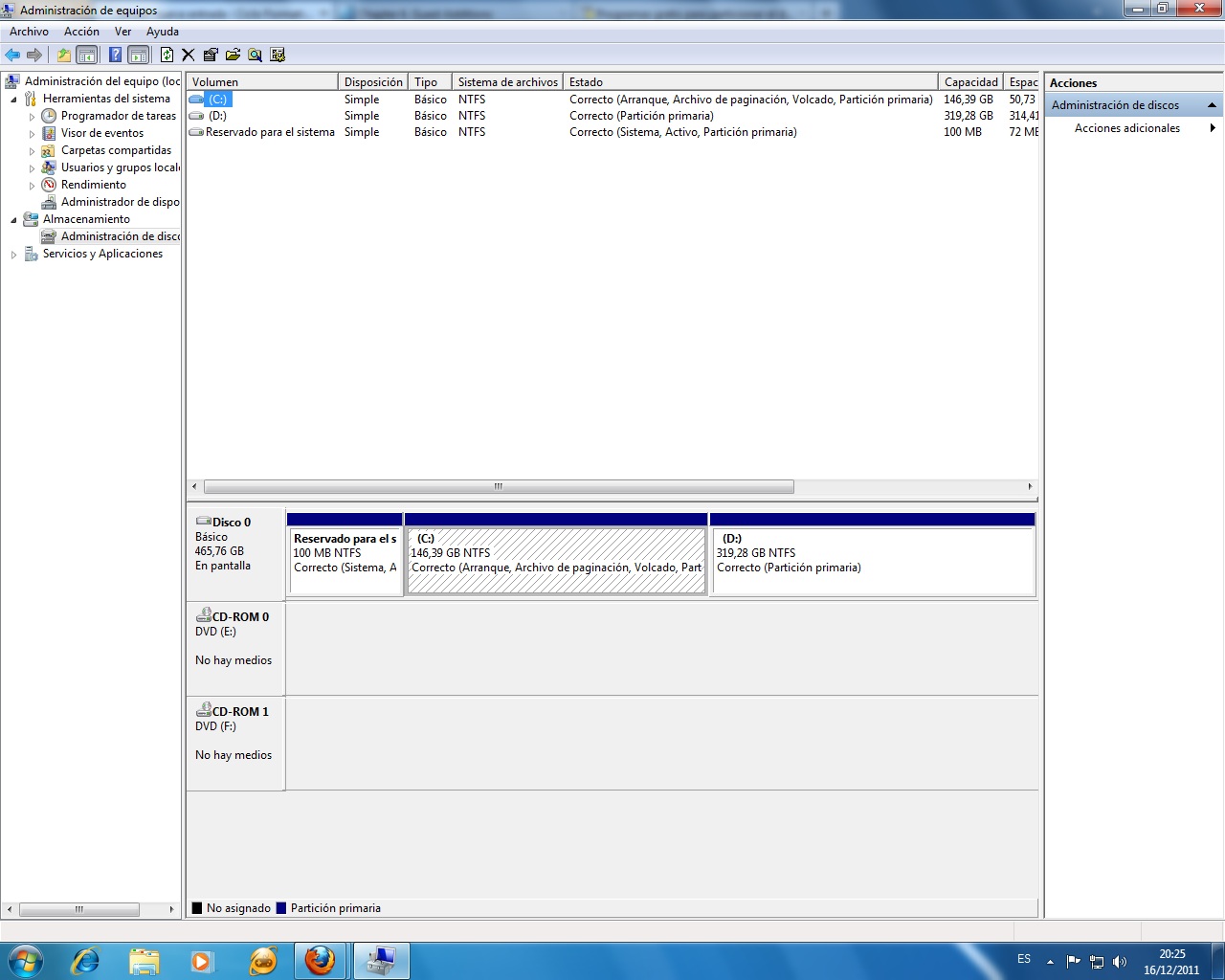Click the volume list horizontal scrollbar thumb
This screenshot has height=980, width=1225.
click(x=498, y=487)
